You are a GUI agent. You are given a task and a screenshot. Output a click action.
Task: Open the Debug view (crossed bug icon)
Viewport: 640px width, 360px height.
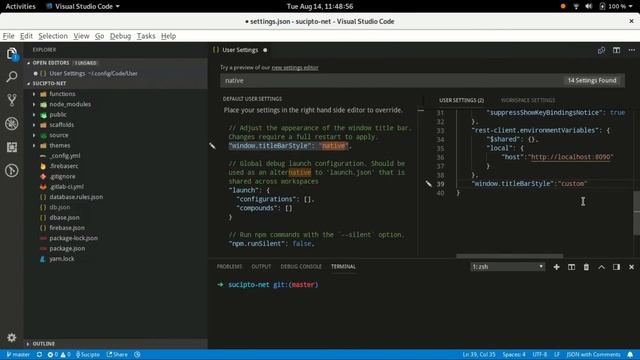(12, 123)
